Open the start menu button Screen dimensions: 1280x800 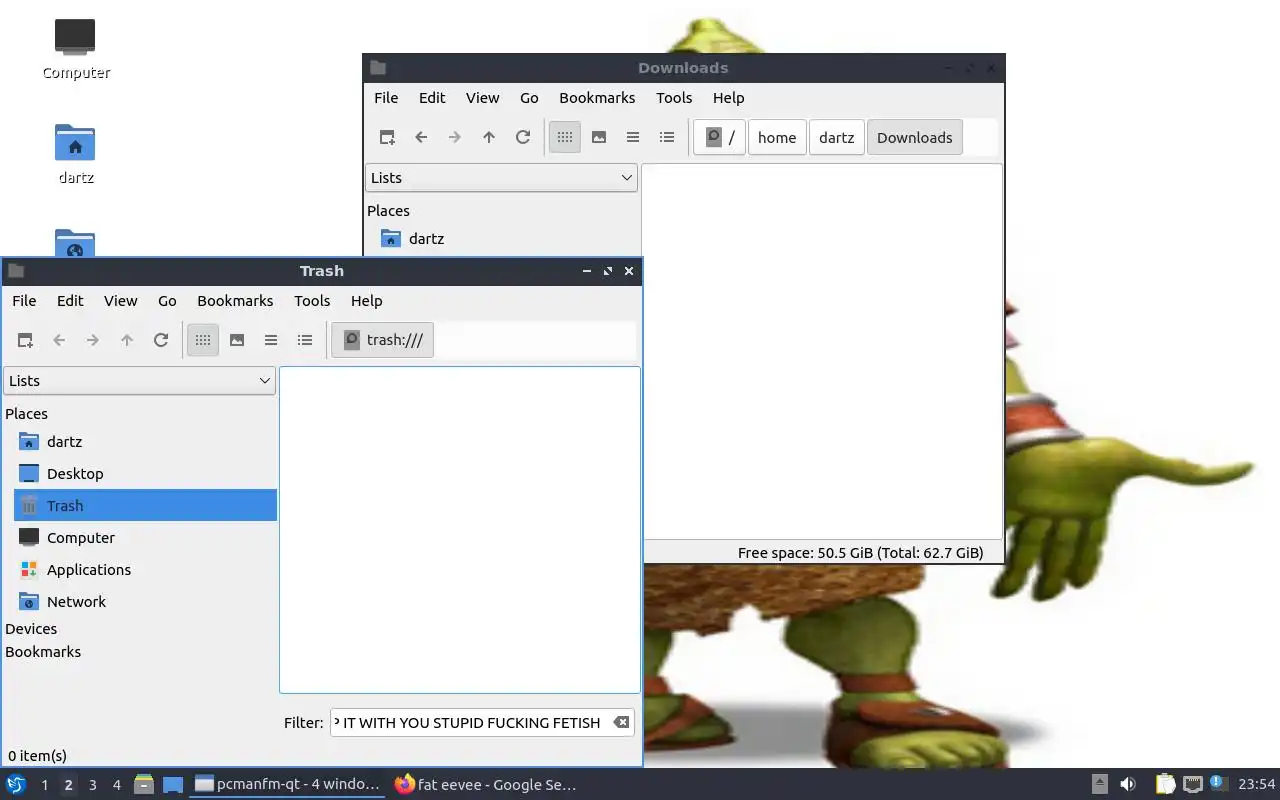[x=16, y=784]
